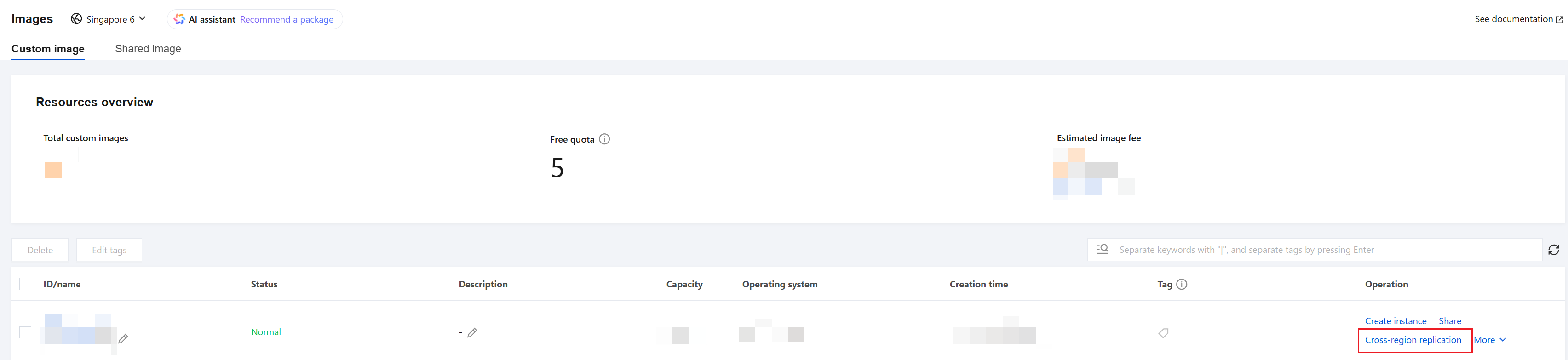
Task: Check the first image row checkbox
Action: [x=26, y=332]
